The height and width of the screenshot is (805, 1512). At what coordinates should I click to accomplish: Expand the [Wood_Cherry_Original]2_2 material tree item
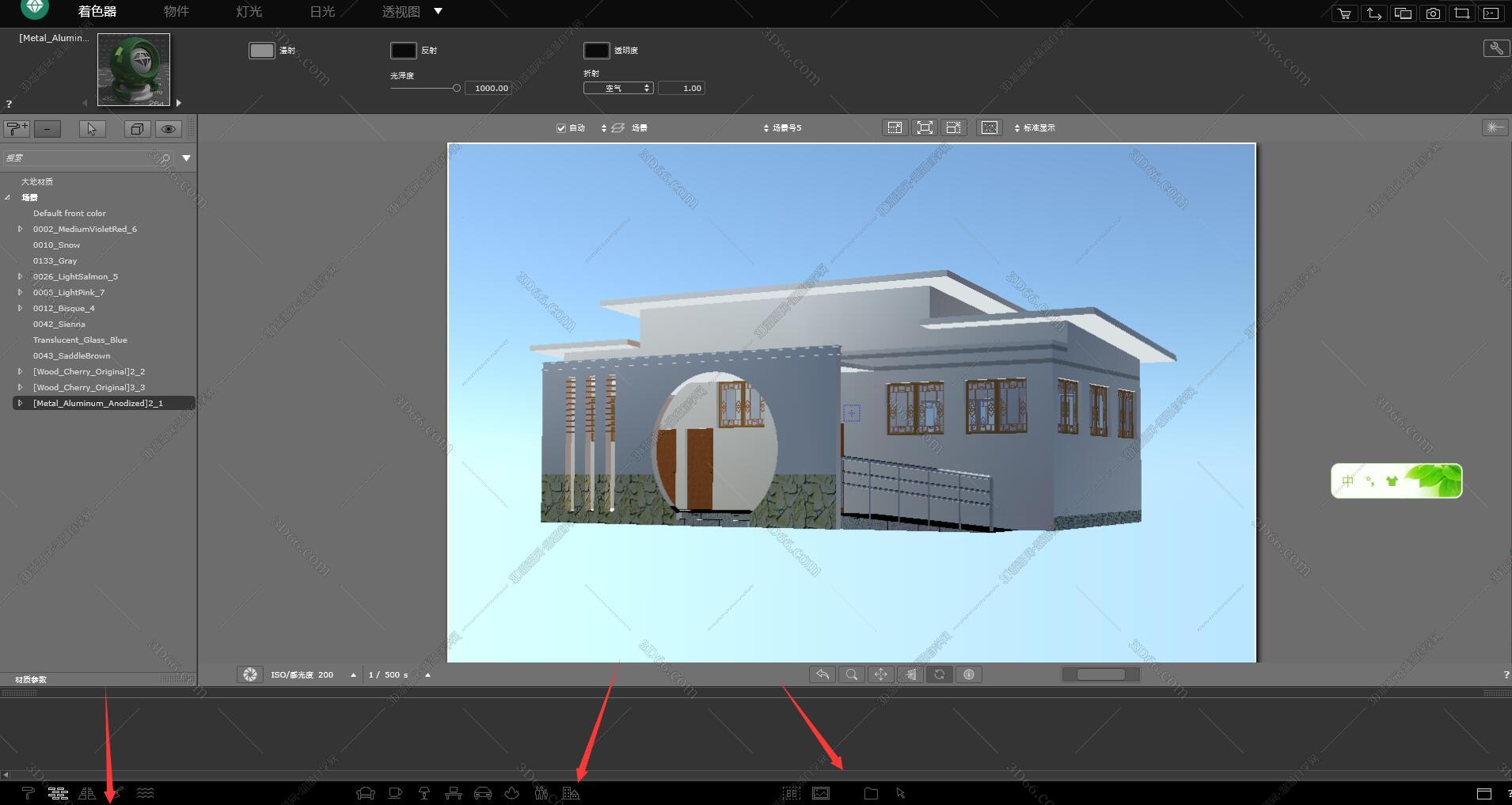click(x=20, y=370)
